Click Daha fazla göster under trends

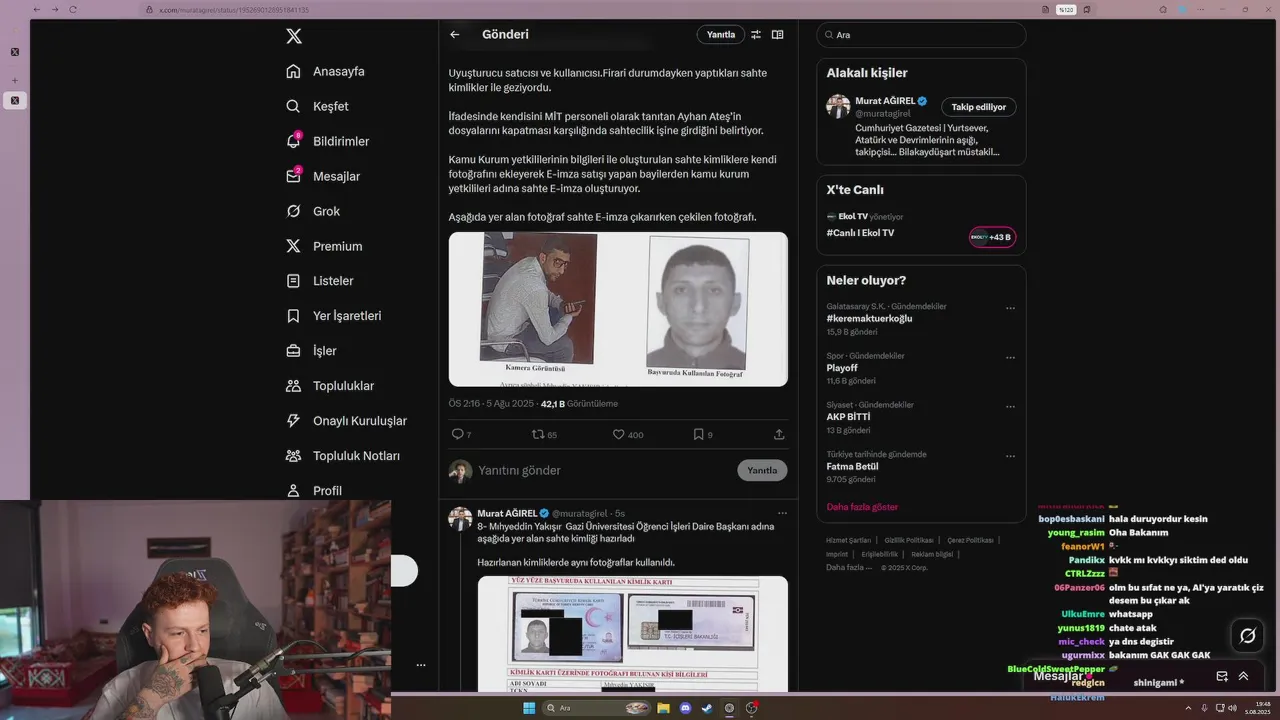(862, 507)
